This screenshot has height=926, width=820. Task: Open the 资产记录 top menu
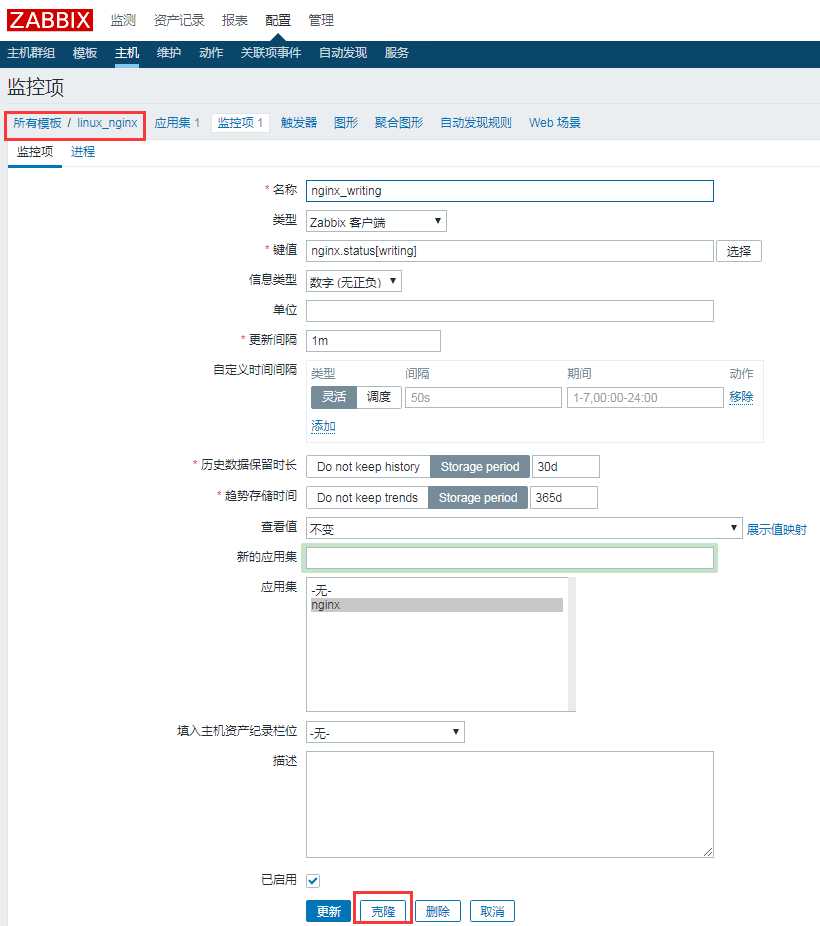[x=179, y=21]
